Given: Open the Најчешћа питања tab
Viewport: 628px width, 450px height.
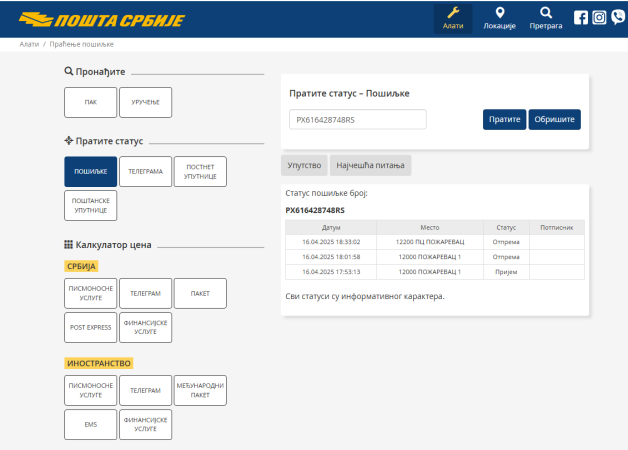Looking at the screenshot, I should 370,165.
